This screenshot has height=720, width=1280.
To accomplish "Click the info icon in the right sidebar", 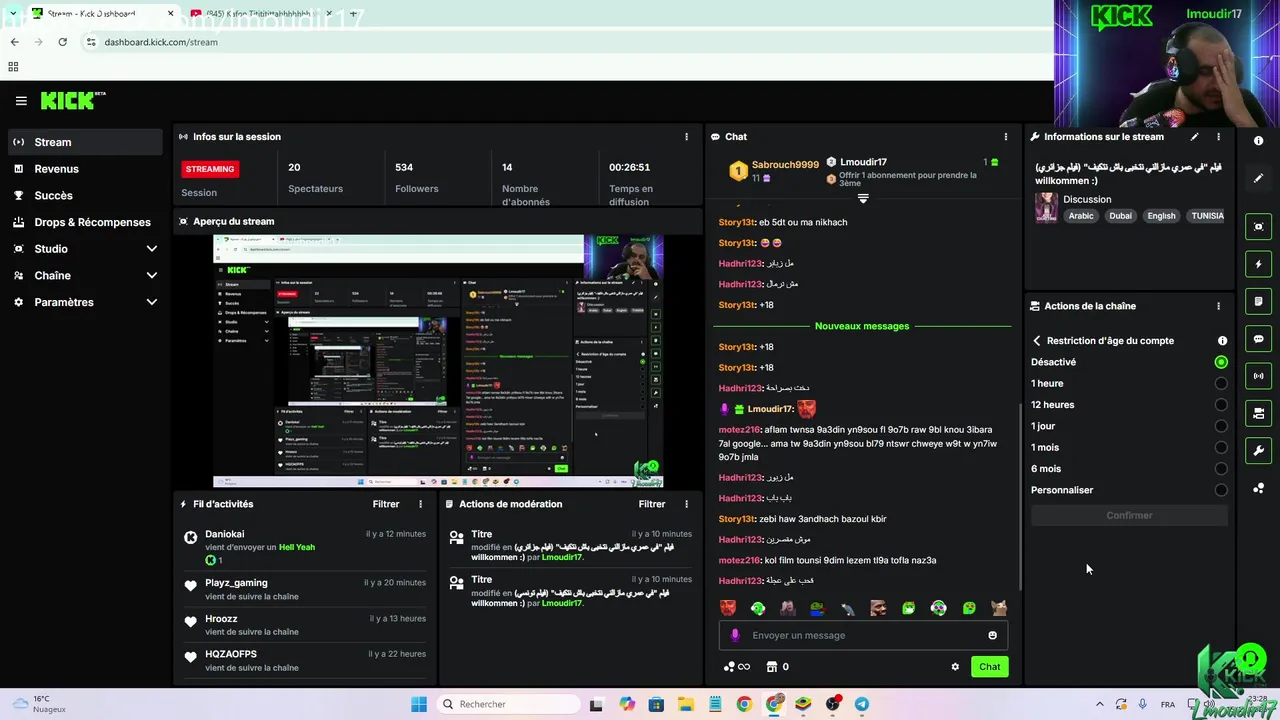I will (x=1259, y=141).
